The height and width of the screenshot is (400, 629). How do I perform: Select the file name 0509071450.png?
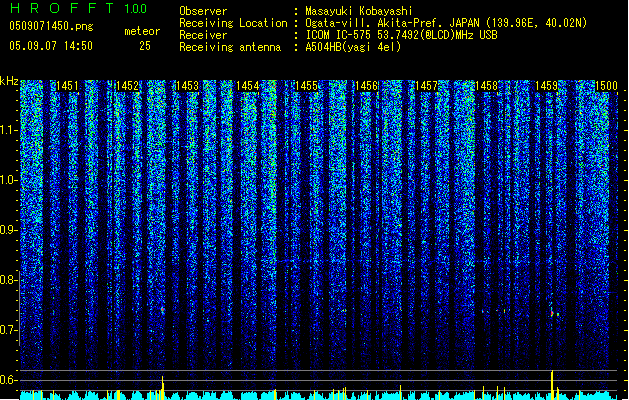pos(51,26)
